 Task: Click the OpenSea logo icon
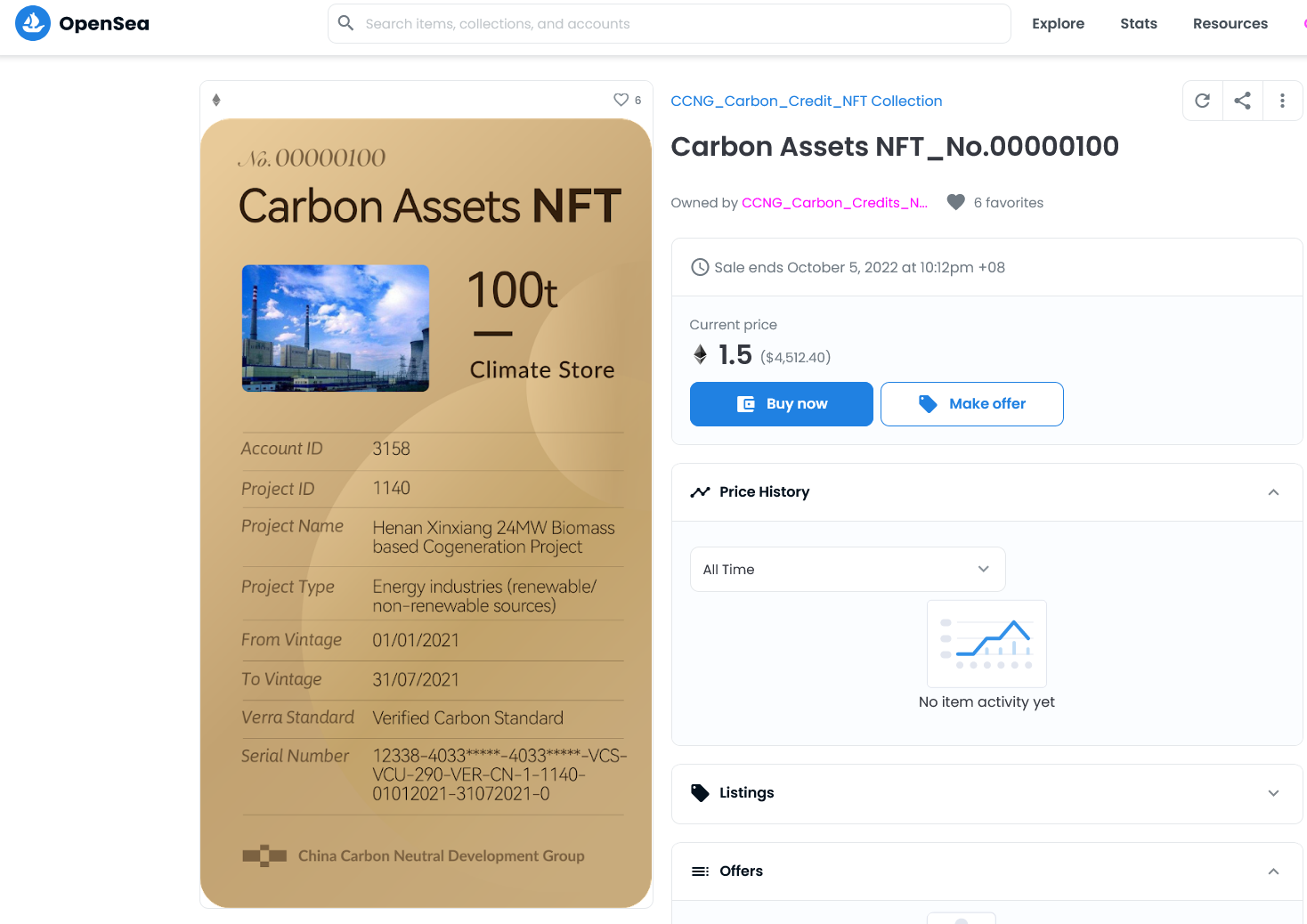coord(33,23)
